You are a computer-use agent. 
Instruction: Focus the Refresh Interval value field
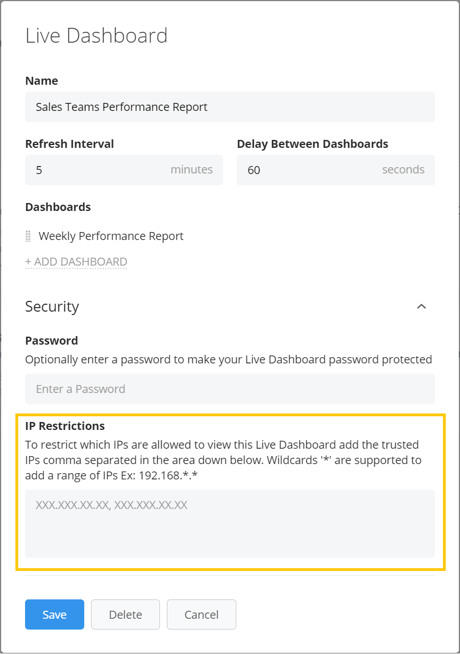pyautogui.click(x=124, y=170)
